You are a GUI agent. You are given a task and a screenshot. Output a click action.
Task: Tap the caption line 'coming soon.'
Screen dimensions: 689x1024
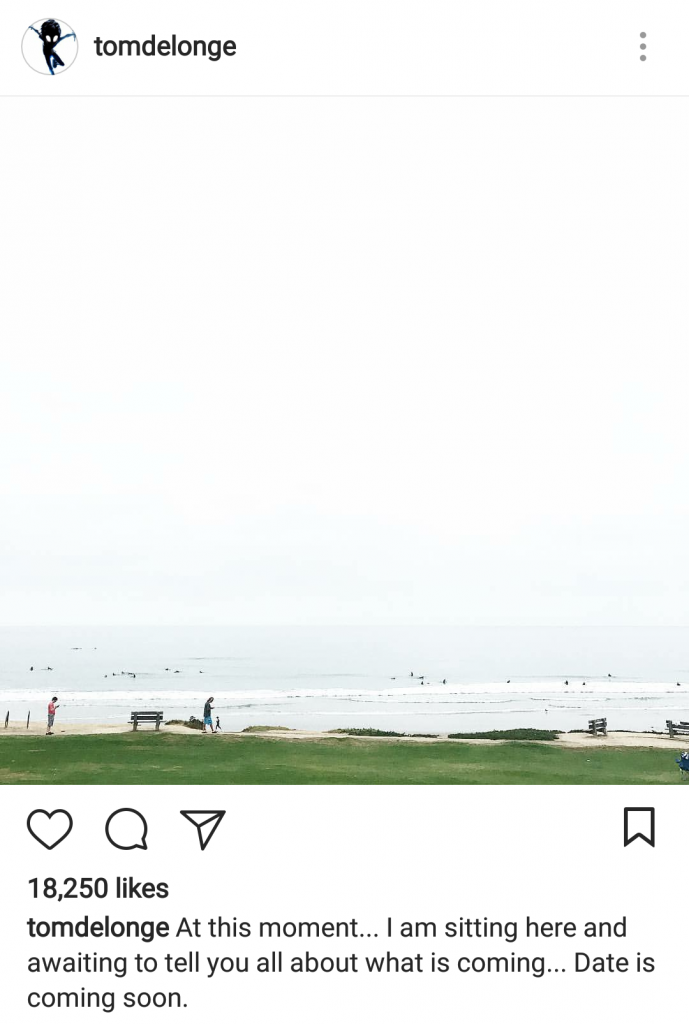tap(107, 998)
